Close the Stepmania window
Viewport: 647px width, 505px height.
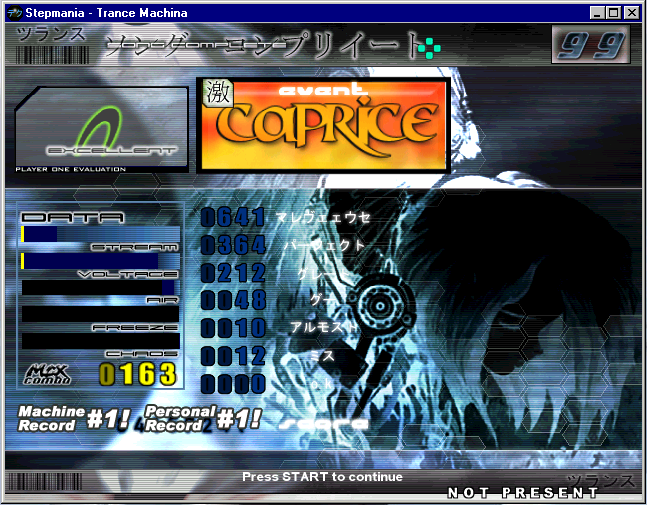coord(632,13)
